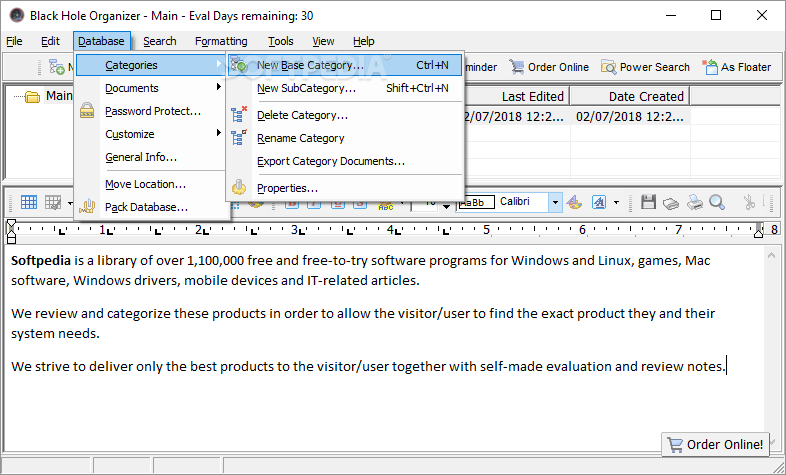Click the Pack Database icon

(x=87, y=206)
